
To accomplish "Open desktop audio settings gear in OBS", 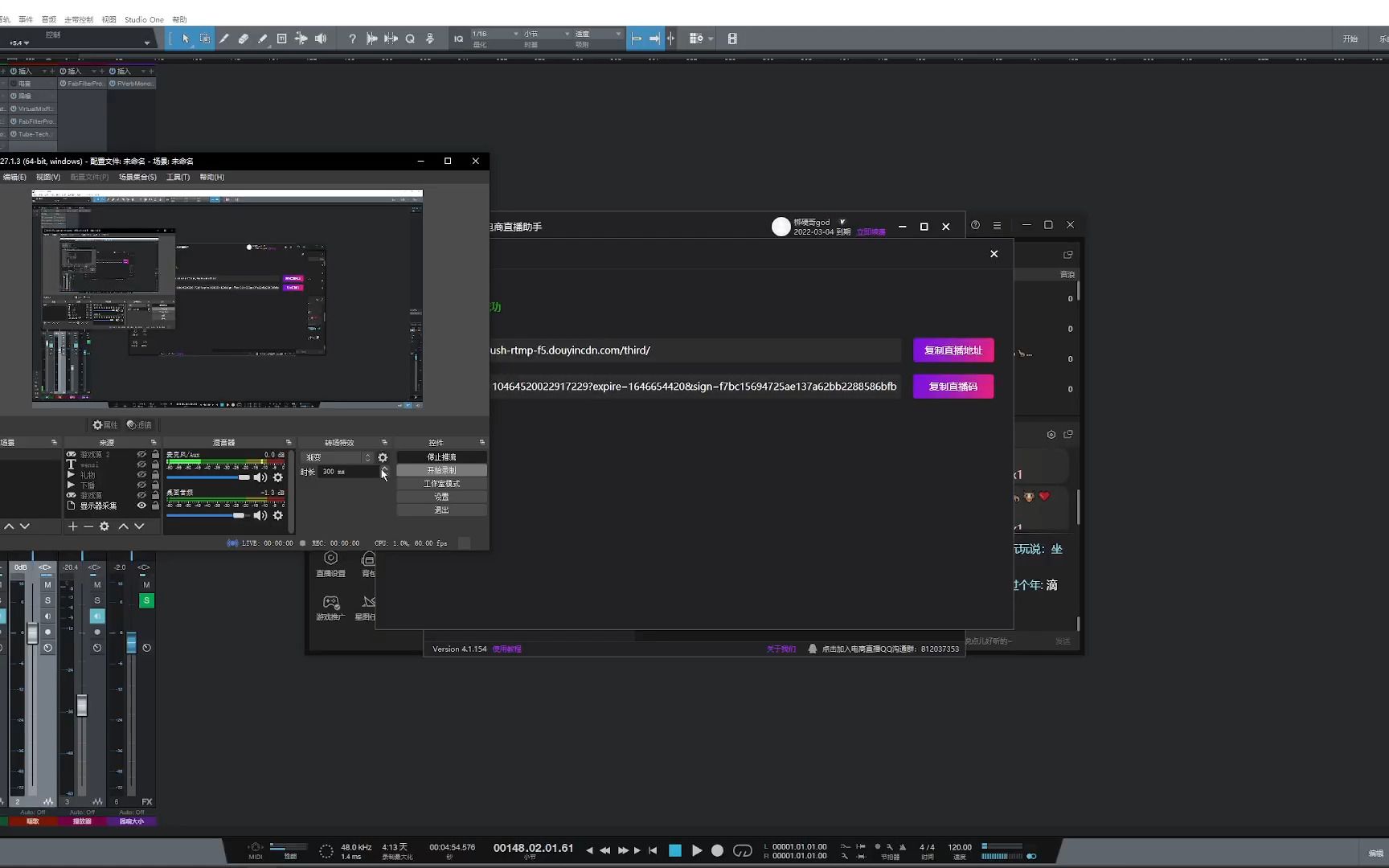I will tap(278, 515).
